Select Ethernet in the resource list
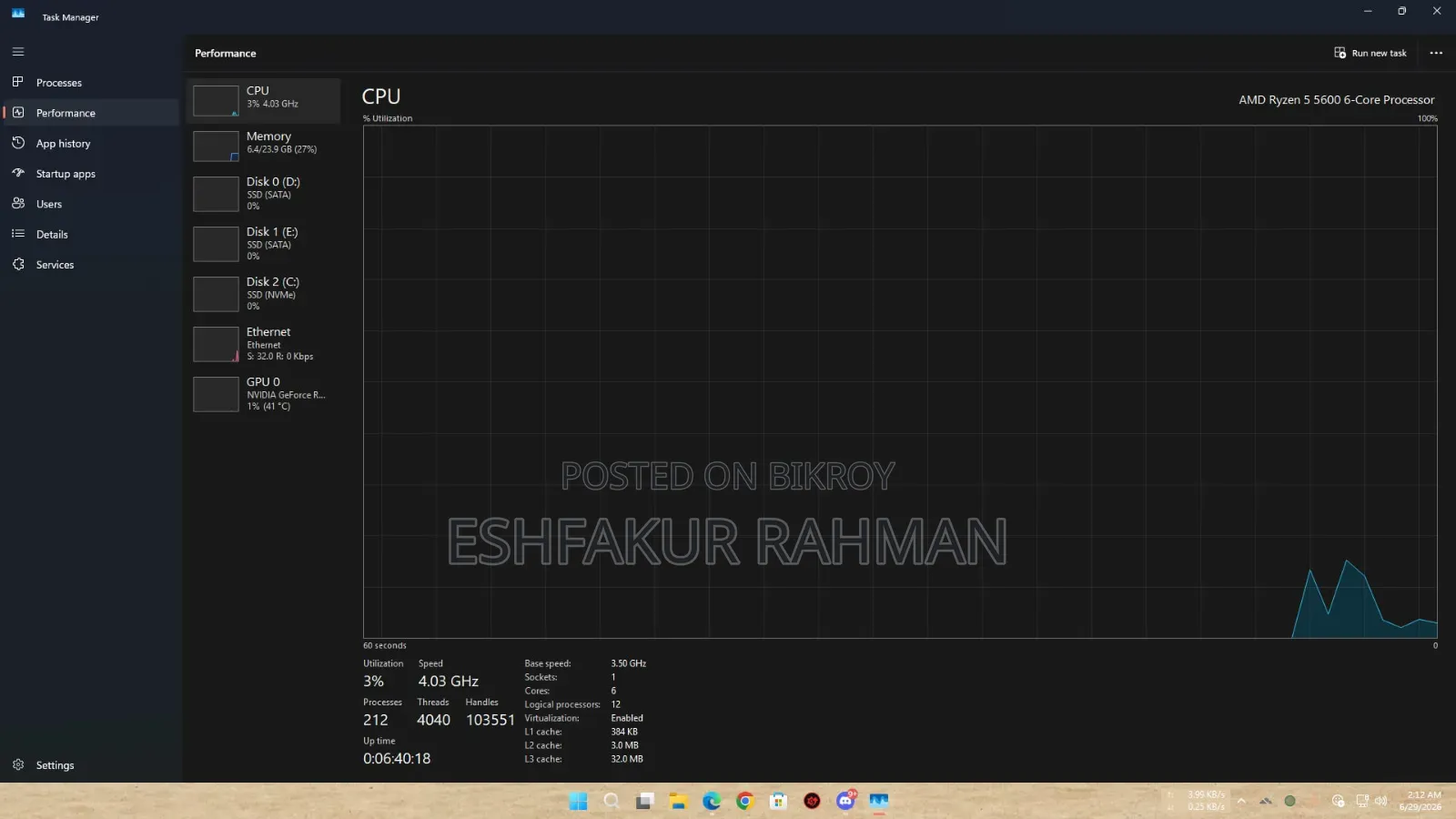 click(x=264, y=344)
